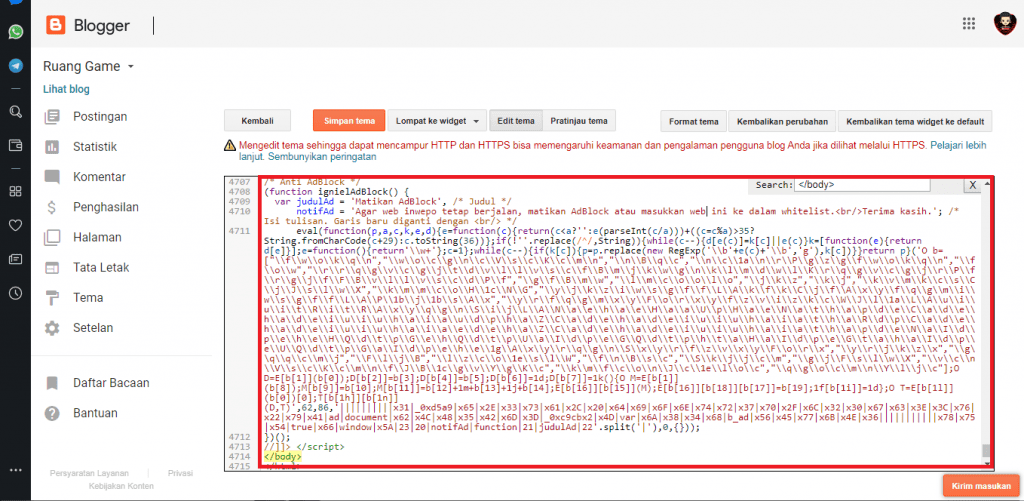
Task: Click the Bantuan question mark icon
Action: click(52, 413)
